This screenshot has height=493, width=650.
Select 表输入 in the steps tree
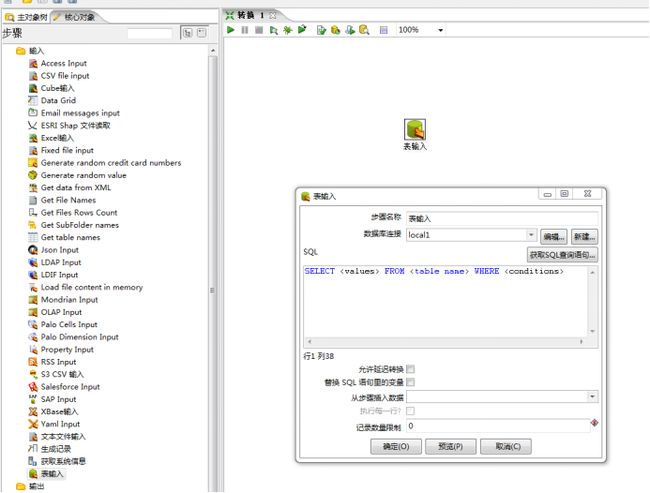(52, 474)
